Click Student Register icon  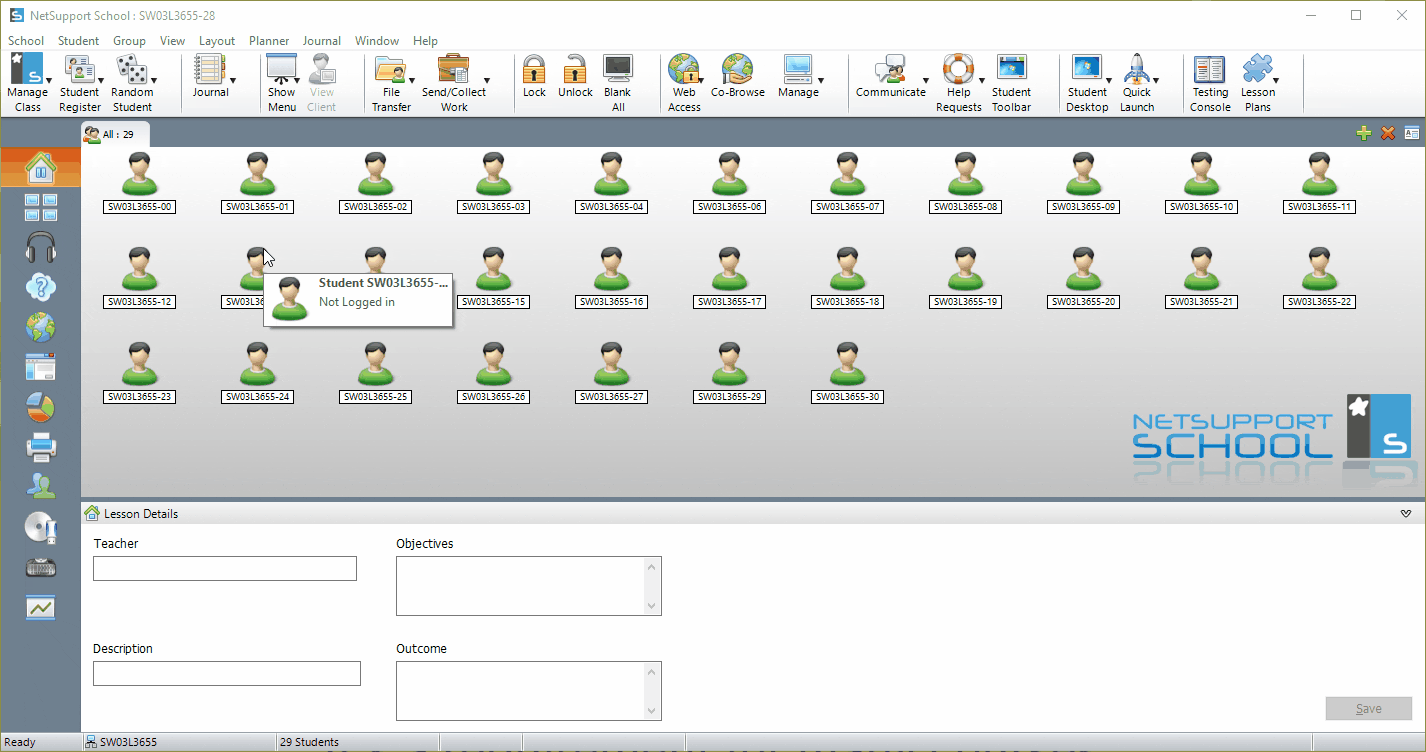(x=79, y=69)
